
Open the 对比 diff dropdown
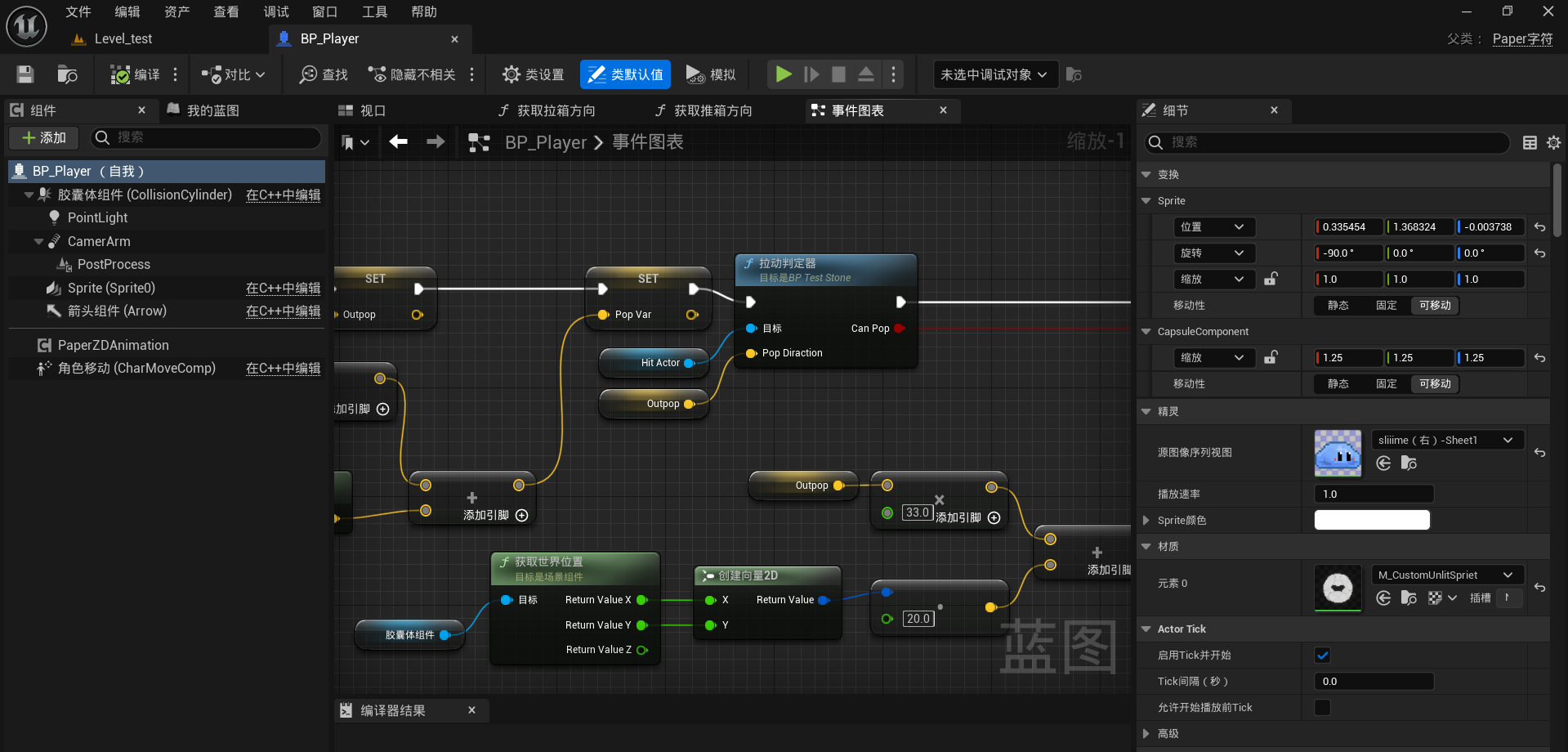(233, 74)
